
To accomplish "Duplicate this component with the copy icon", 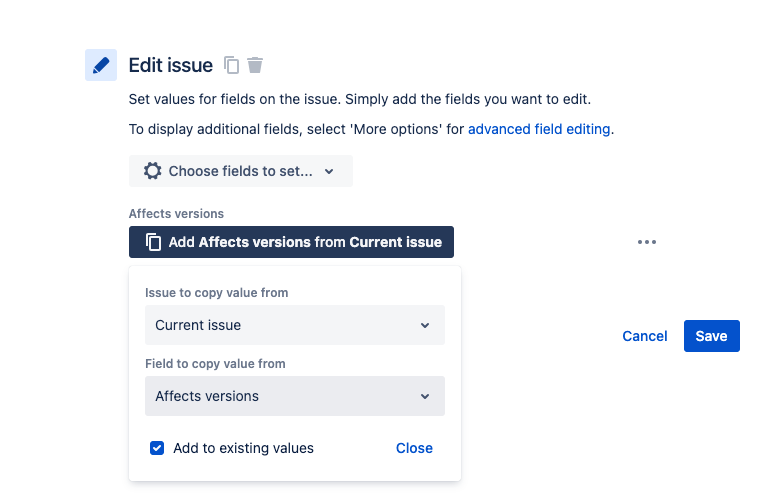I will point(231,65).
